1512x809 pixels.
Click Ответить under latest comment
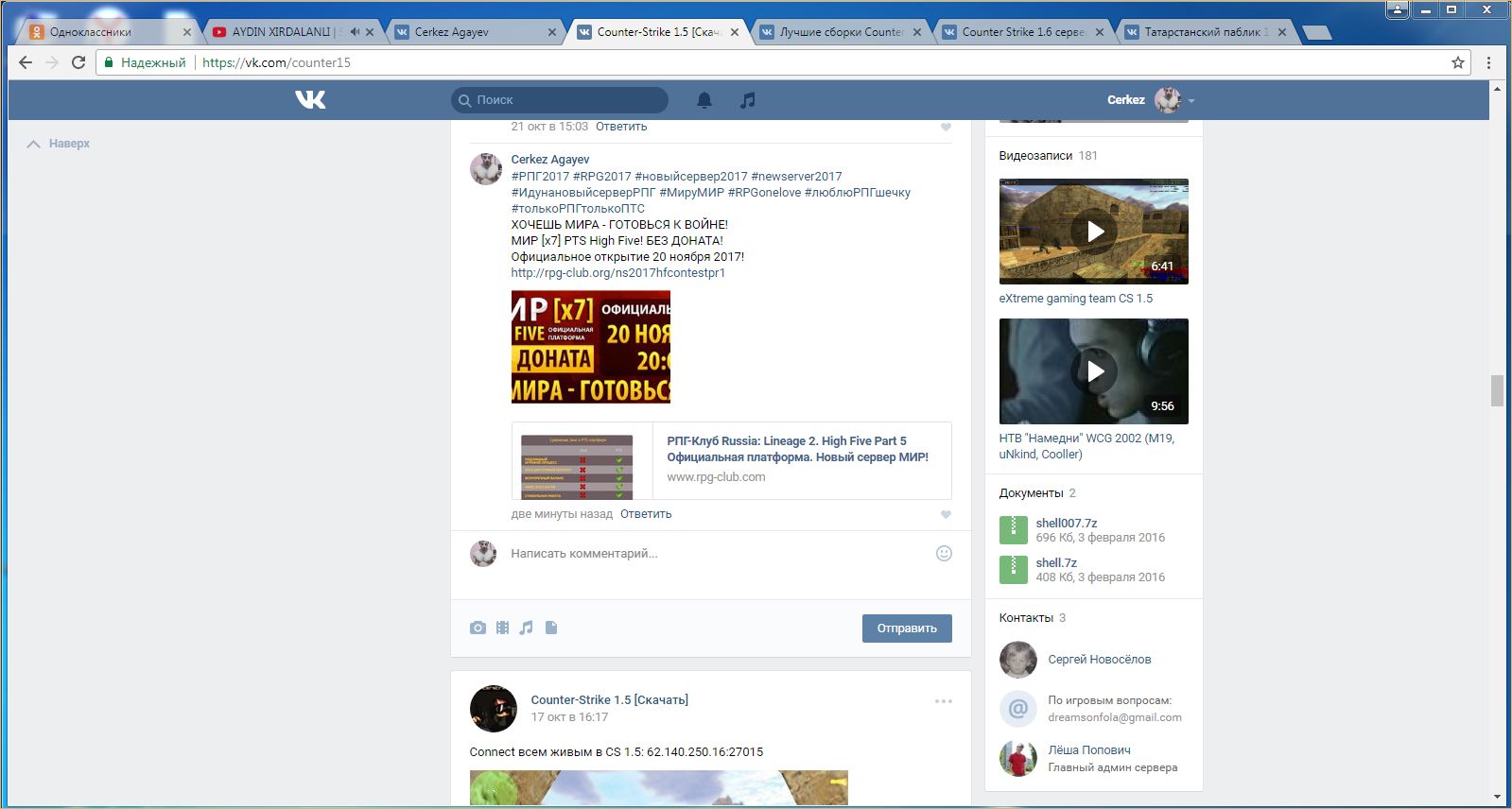tap(646, 514)
